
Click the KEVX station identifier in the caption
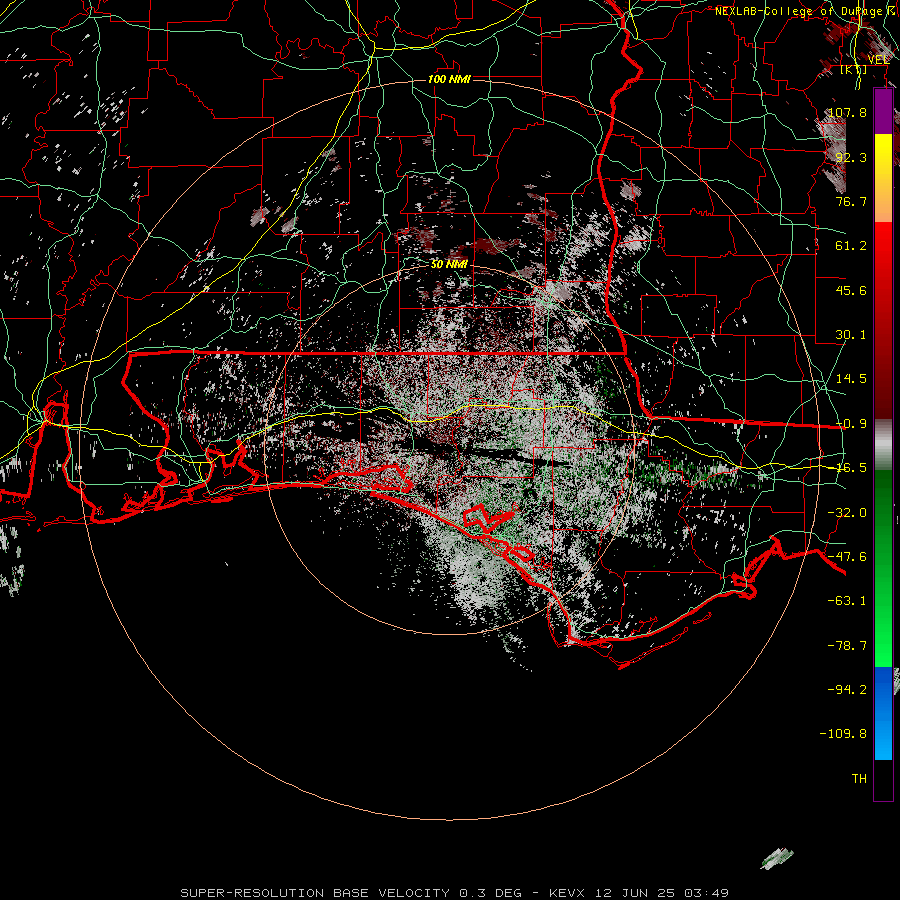pyautogui.click(x=567, y=893)
